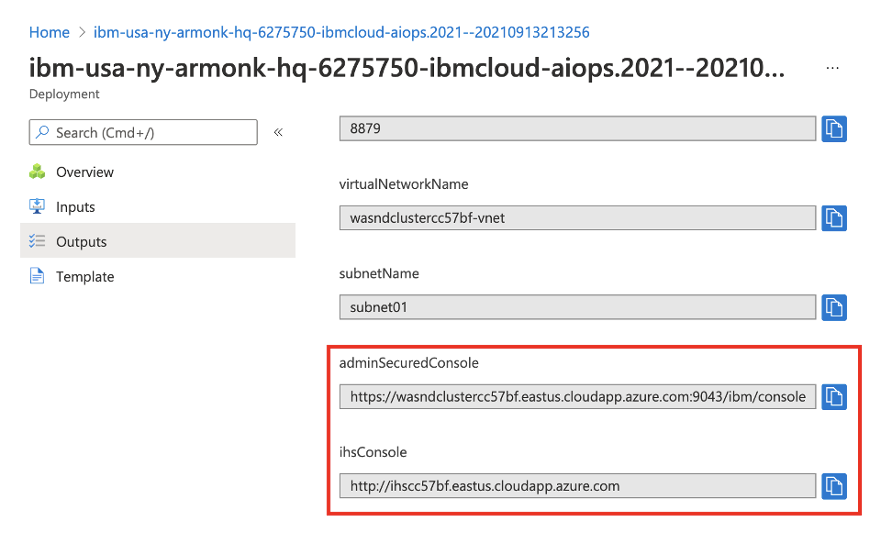The width and height of the screenshot is (884, 535).
Task: Copy the 8879 port value
Action: (834, 129)
